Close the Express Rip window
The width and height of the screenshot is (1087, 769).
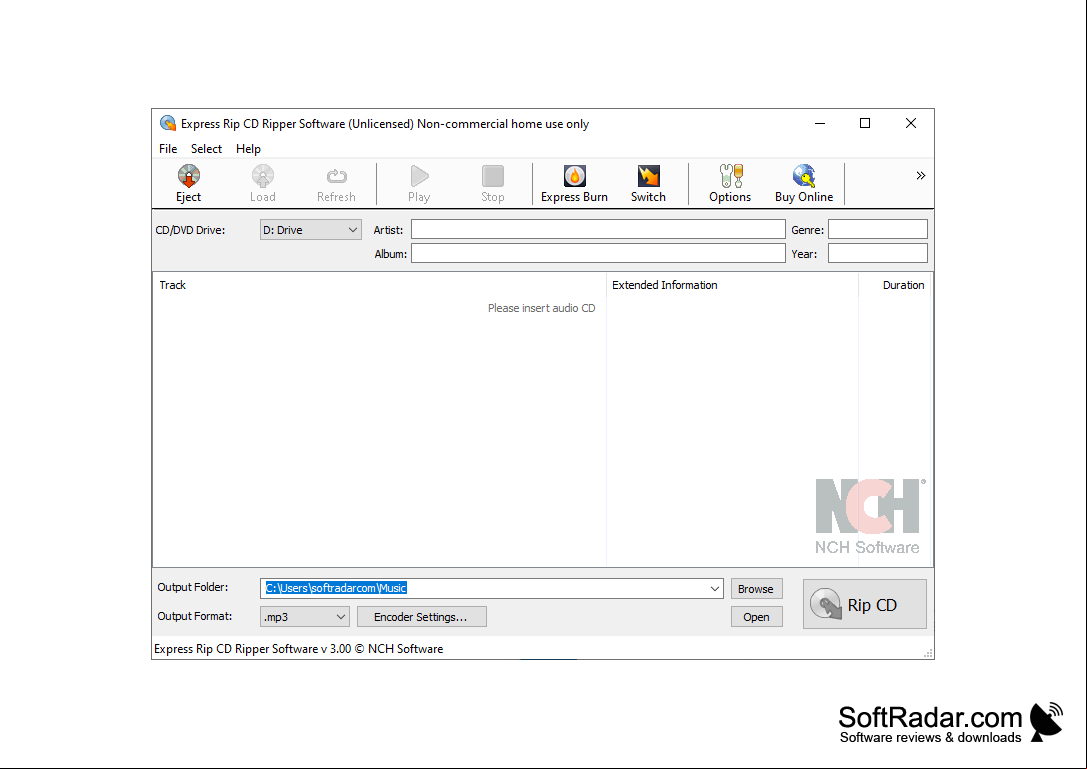pyautogui.click(x=911, y=123)
